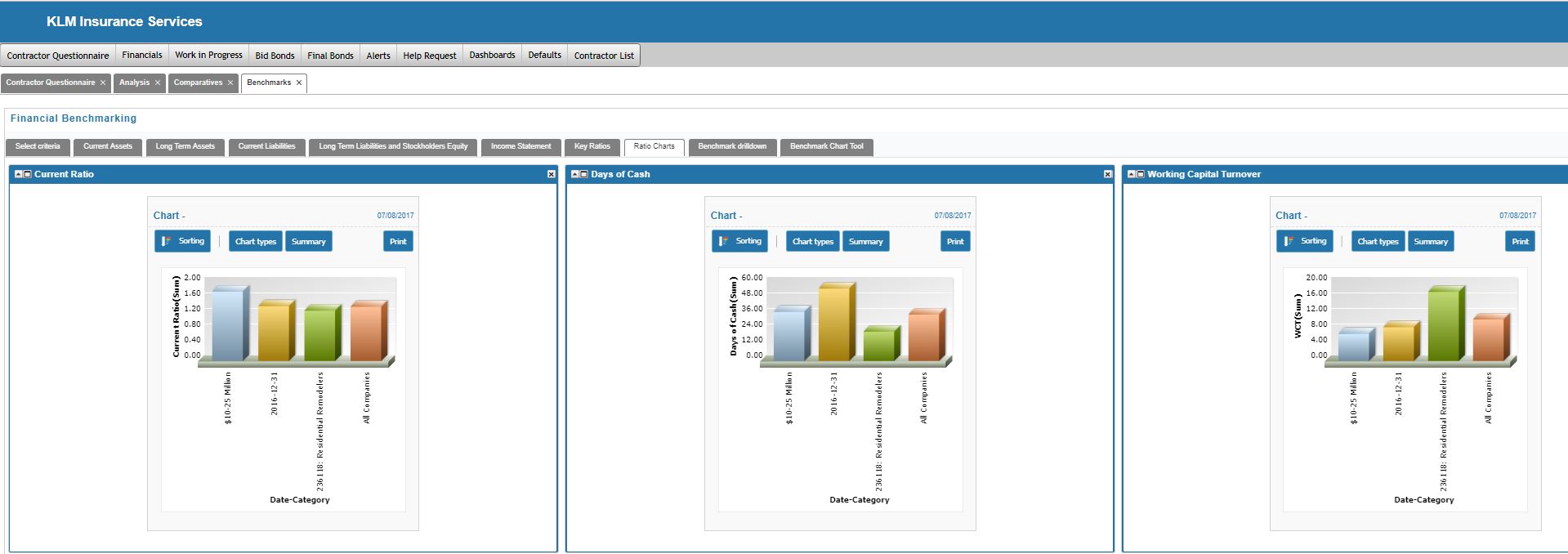
Task: Collapse the Current Ratio panel
Action: [x=18, y=174]
